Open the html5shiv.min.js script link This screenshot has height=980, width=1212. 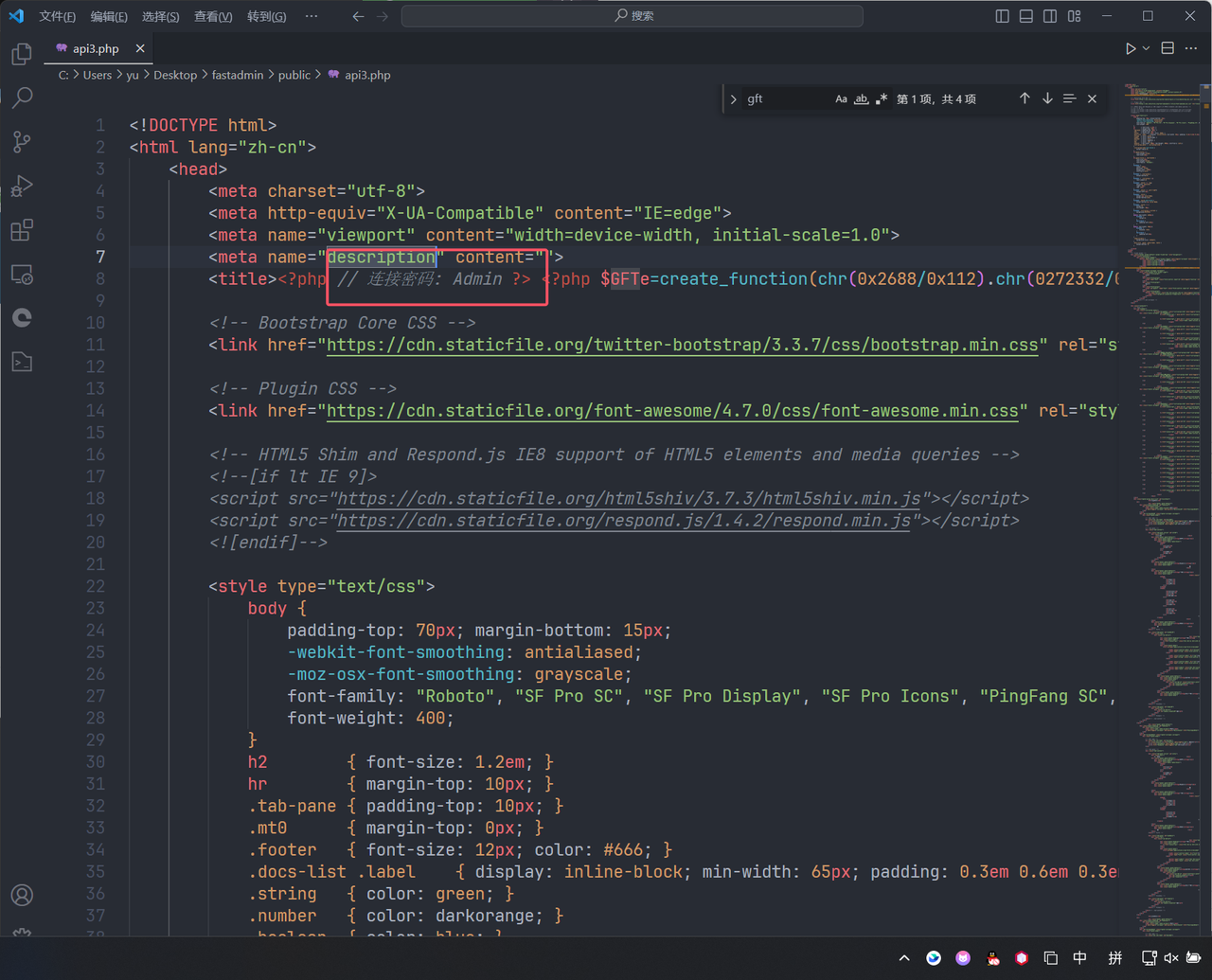tap(629, 499)
